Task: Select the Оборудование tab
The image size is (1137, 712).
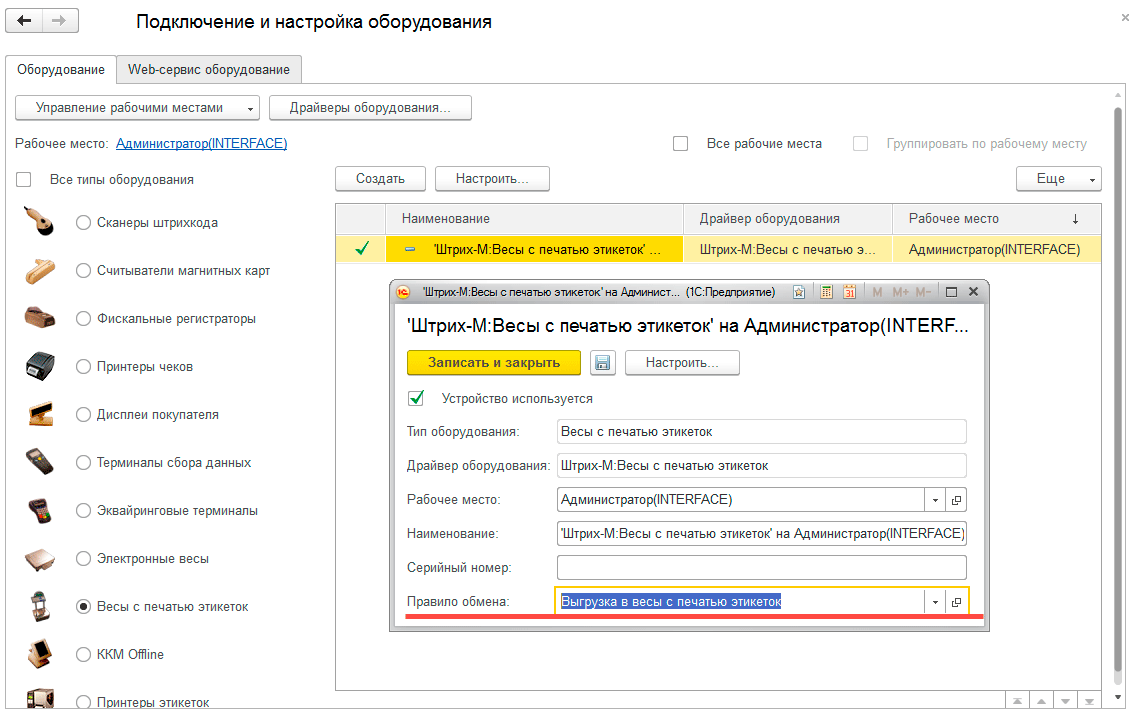Action: click(x=61, y=70)
